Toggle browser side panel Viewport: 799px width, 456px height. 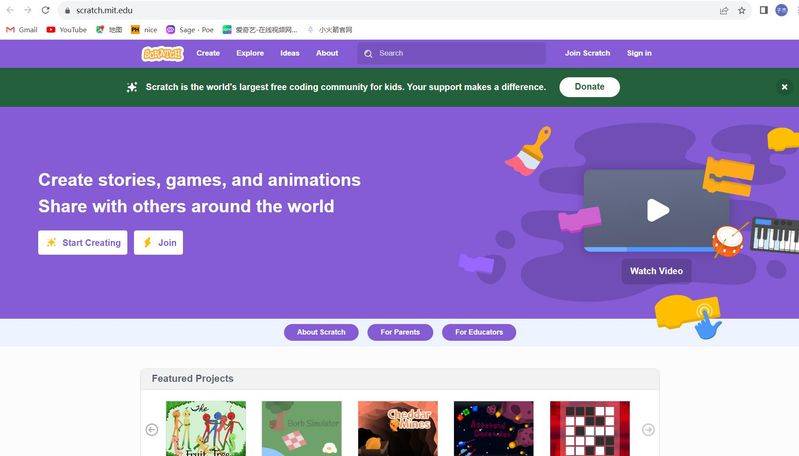(763, 10)
